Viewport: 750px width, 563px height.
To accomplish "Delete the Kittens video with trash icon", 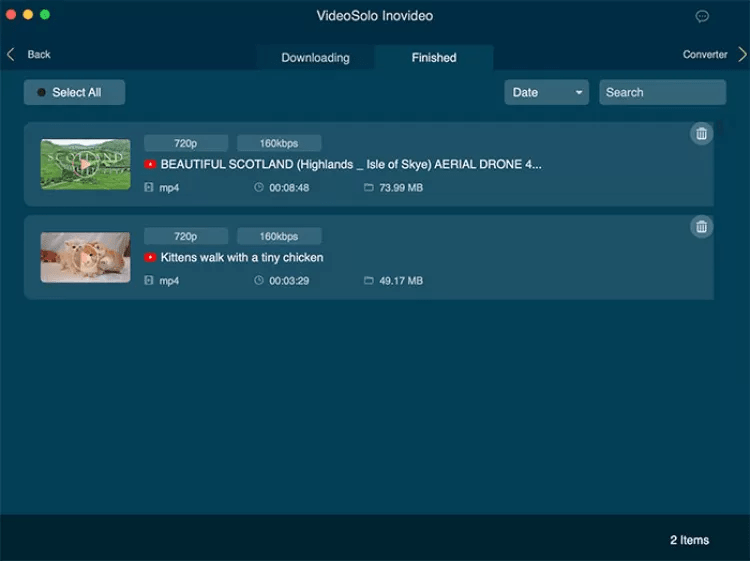I will click(x=701, y=227).
